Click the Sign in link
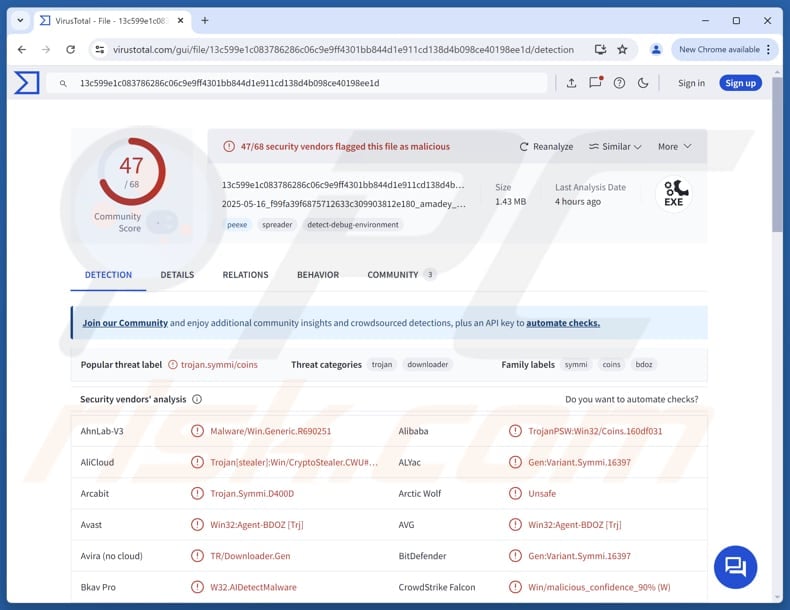790x610 pixels. click(691, 83)
